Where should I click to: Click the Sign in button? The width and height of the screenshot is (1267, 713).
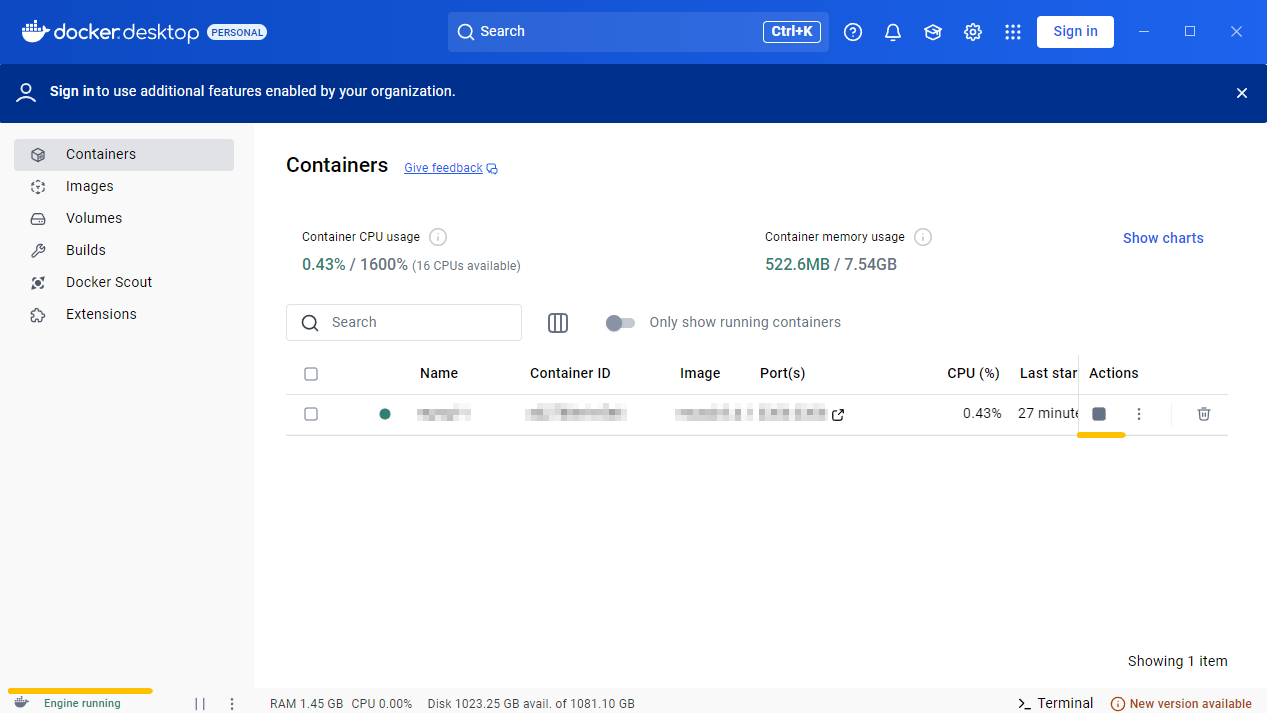click(1076, 32)
